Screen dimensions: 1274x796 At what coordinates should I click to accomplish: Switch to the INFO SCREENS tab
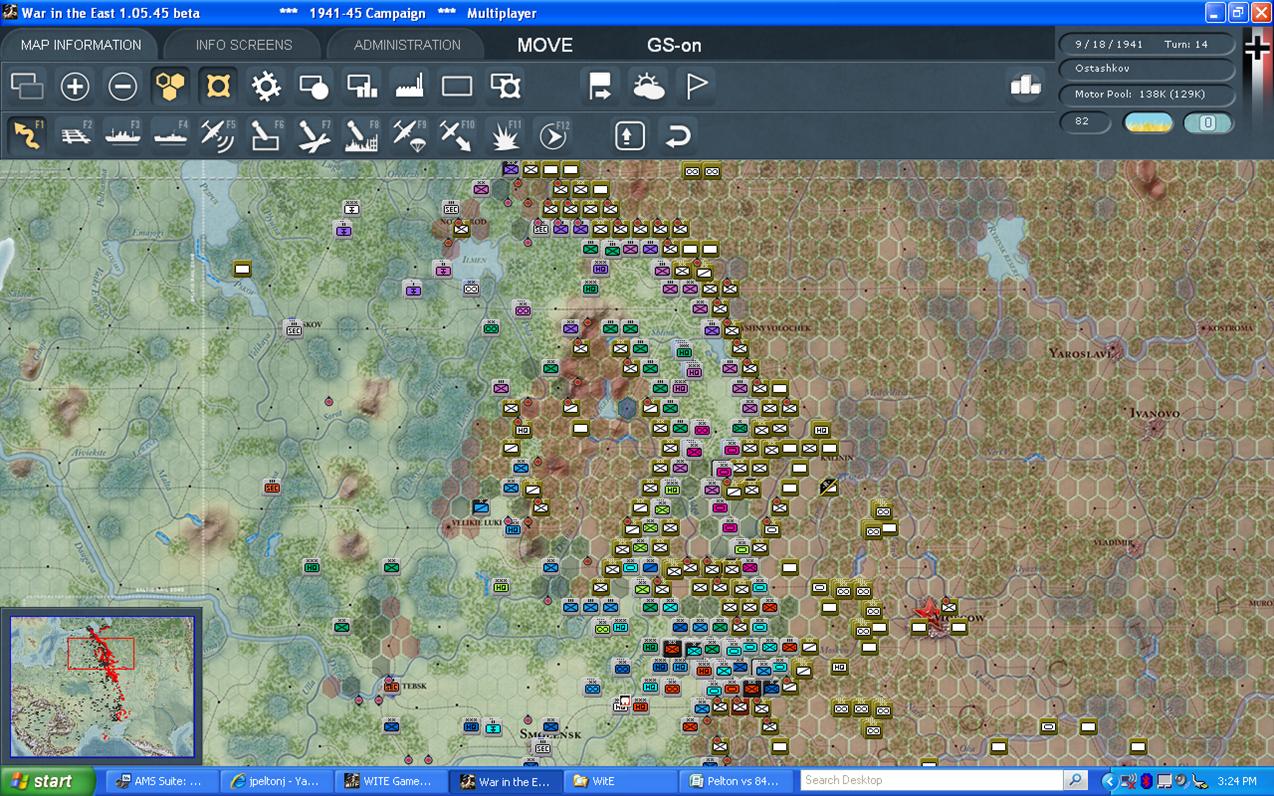point(244,45)
